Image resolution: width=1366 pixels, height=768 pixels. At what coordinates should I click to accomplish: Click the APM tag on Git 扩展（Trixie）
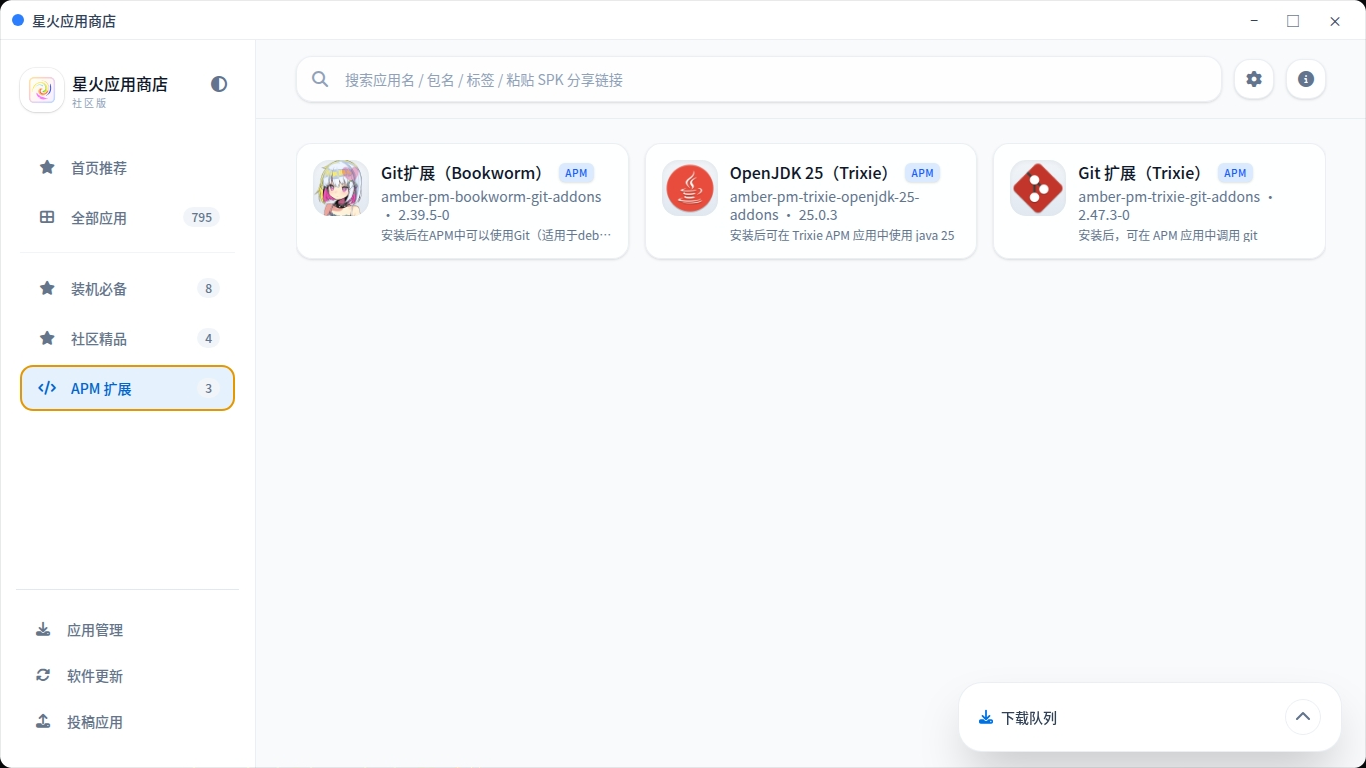pyautogui.click(x=1235, y=173)
